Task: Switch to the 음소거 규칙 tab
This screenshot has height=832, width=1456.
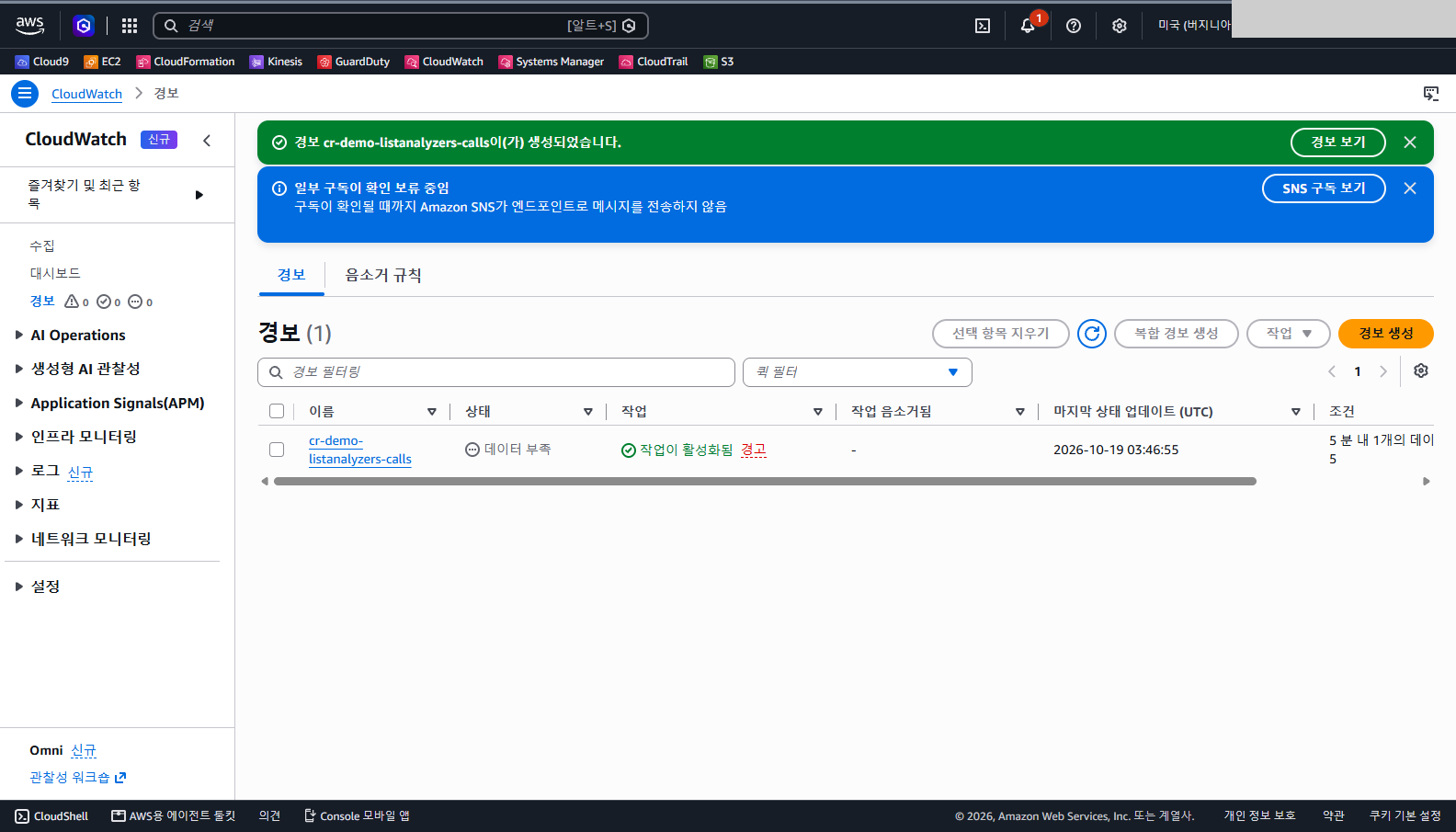Action: (x=383, y=275)
